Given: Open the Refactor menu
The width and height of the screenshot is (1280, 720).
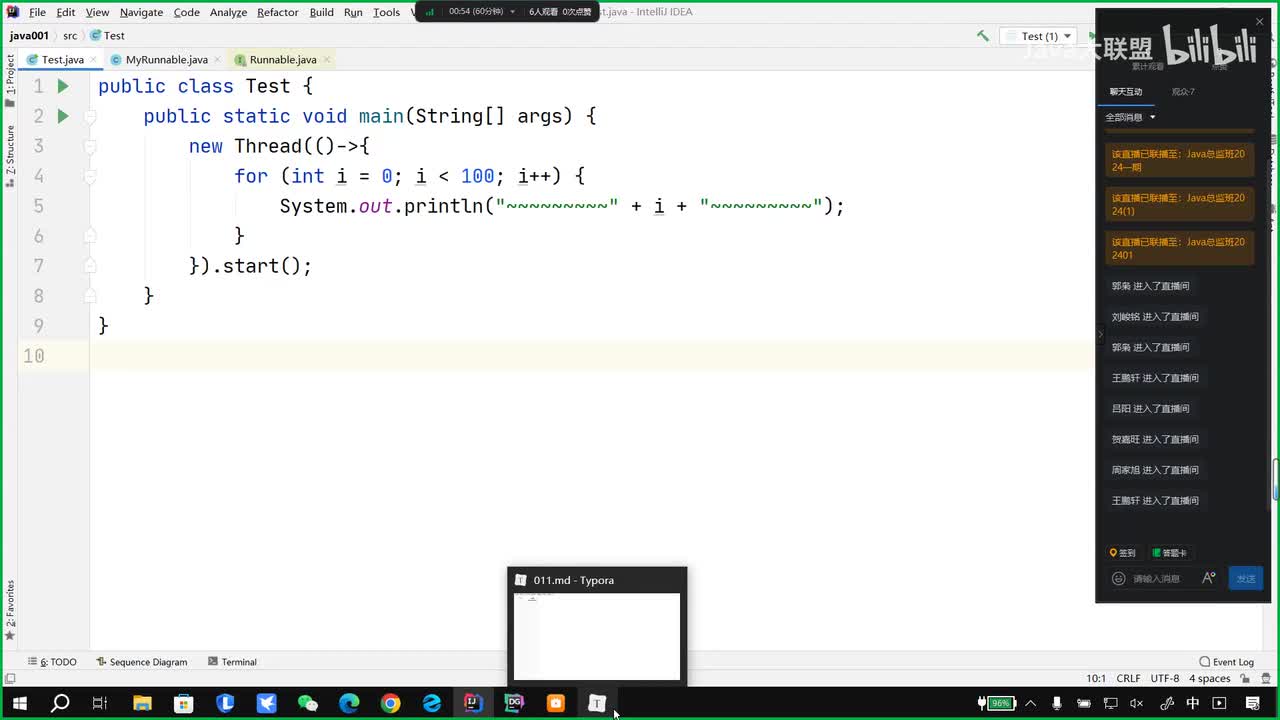Looking at the screenshot, I should [x=277, y=12].
